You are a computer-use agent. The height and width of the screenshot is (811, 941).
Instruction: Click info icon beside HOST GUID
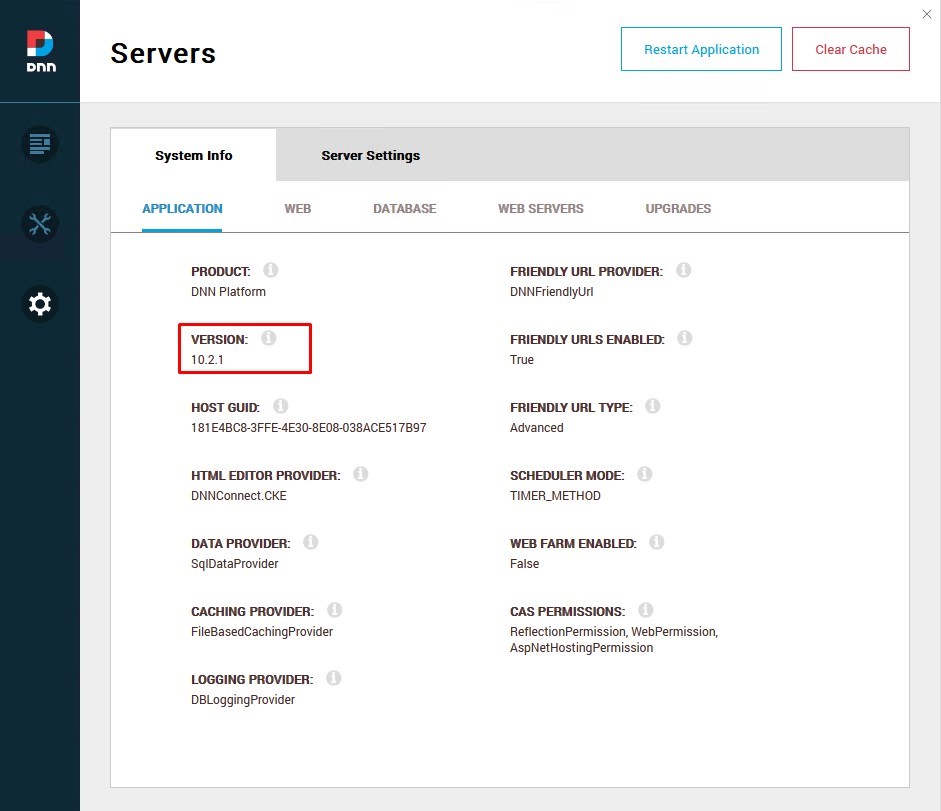(x=280, y=407)
